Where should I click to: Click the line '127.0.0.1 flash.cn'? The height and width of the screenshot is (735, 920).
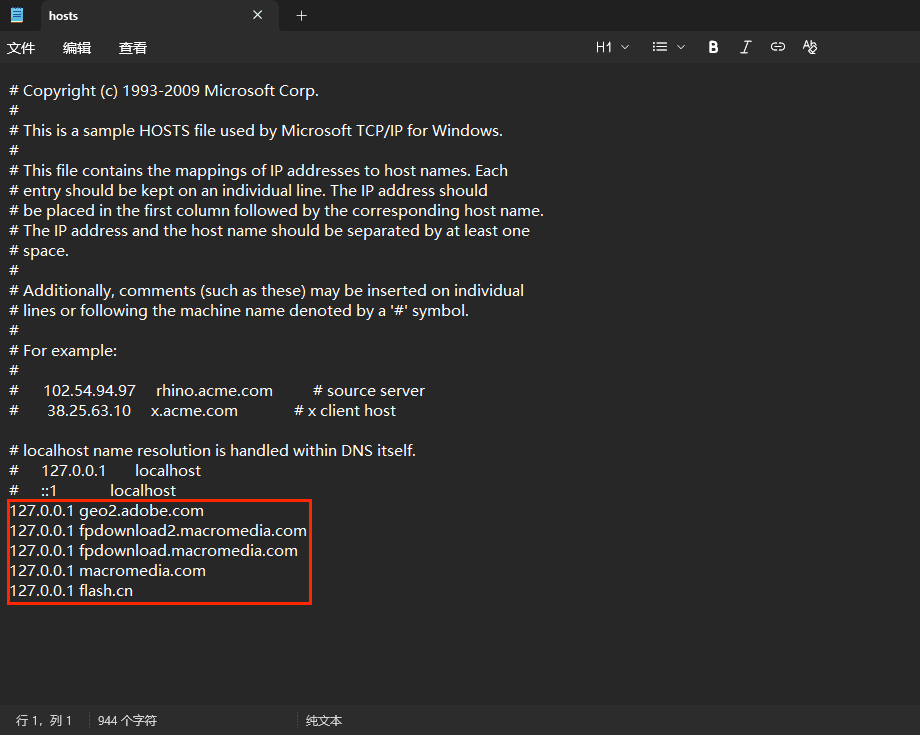click(72, 591)
